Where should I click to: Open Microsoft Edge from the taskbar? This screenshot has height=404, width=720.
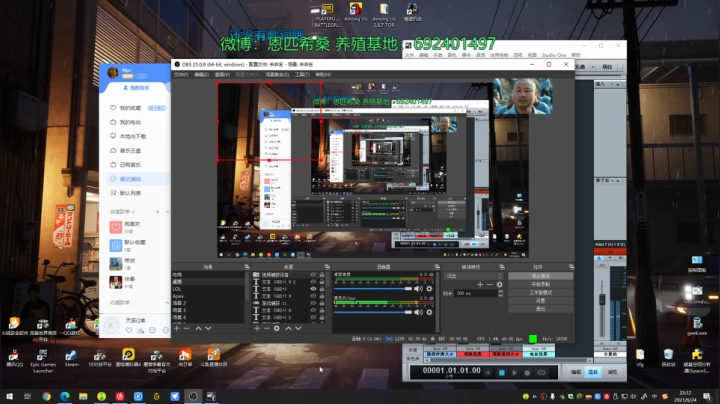[65, 396]
